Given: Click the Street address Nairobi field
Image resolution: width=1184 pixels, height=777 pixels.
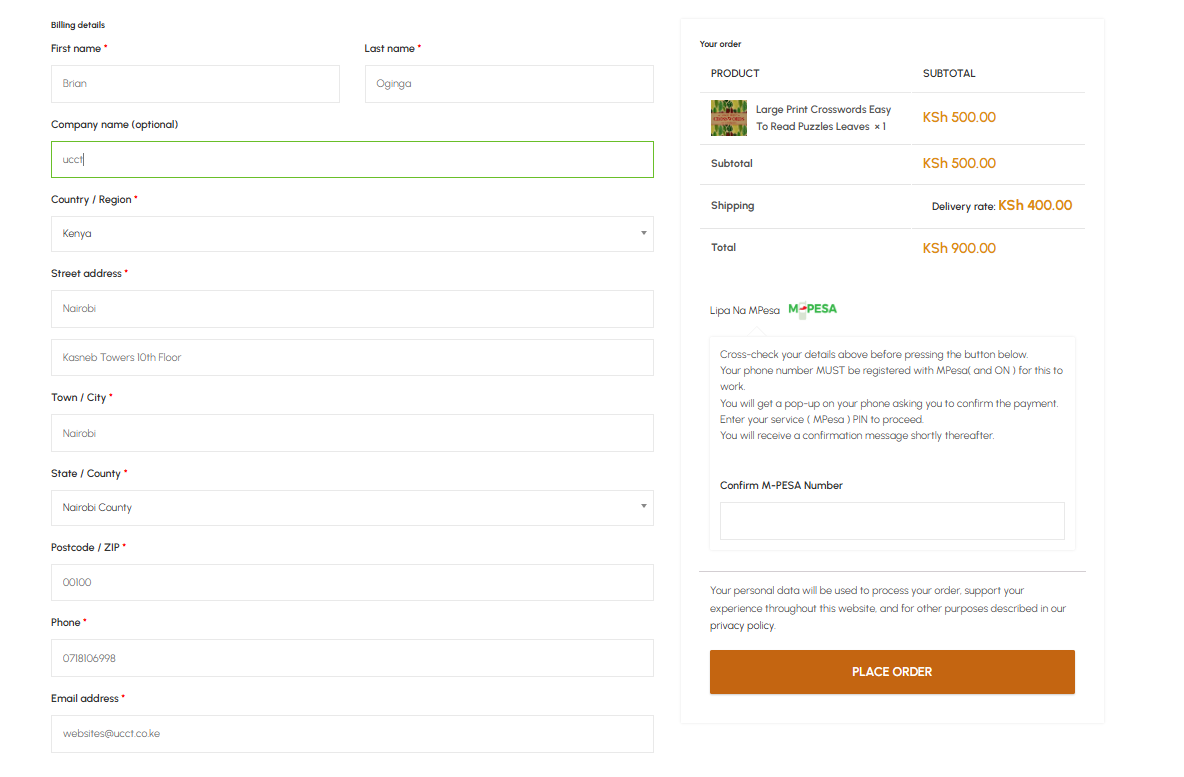Looking at the screenshot, I should (352, 309).
